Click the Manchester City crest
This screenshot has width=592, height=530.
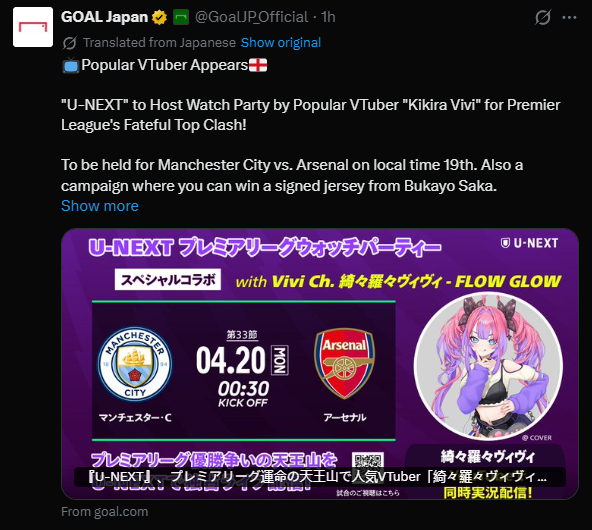(x=135, y=364)
